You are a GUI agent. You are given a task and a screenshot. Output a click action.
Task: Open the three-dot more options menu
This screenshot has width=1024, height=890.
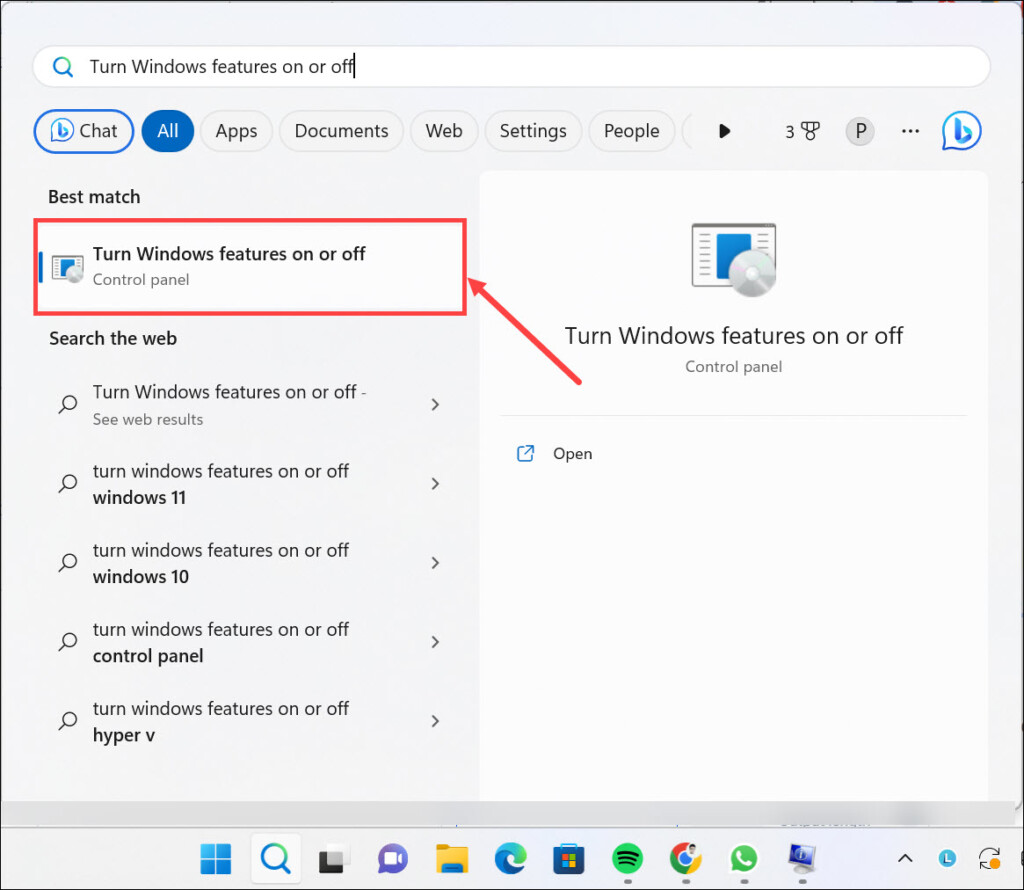tap(909, 131)
